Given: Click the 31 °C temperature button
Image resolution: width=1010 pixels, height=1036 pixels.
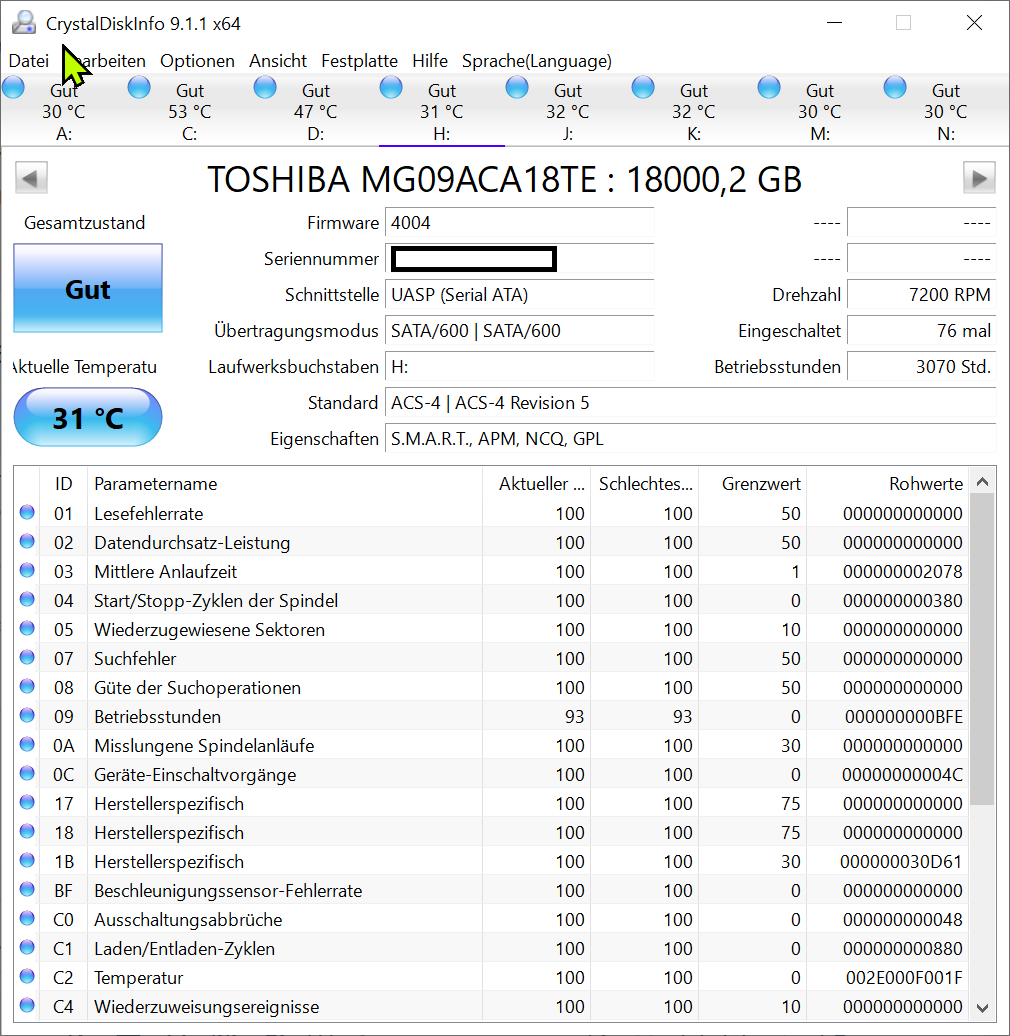Looking at the screenshot, I should [88, 418].
